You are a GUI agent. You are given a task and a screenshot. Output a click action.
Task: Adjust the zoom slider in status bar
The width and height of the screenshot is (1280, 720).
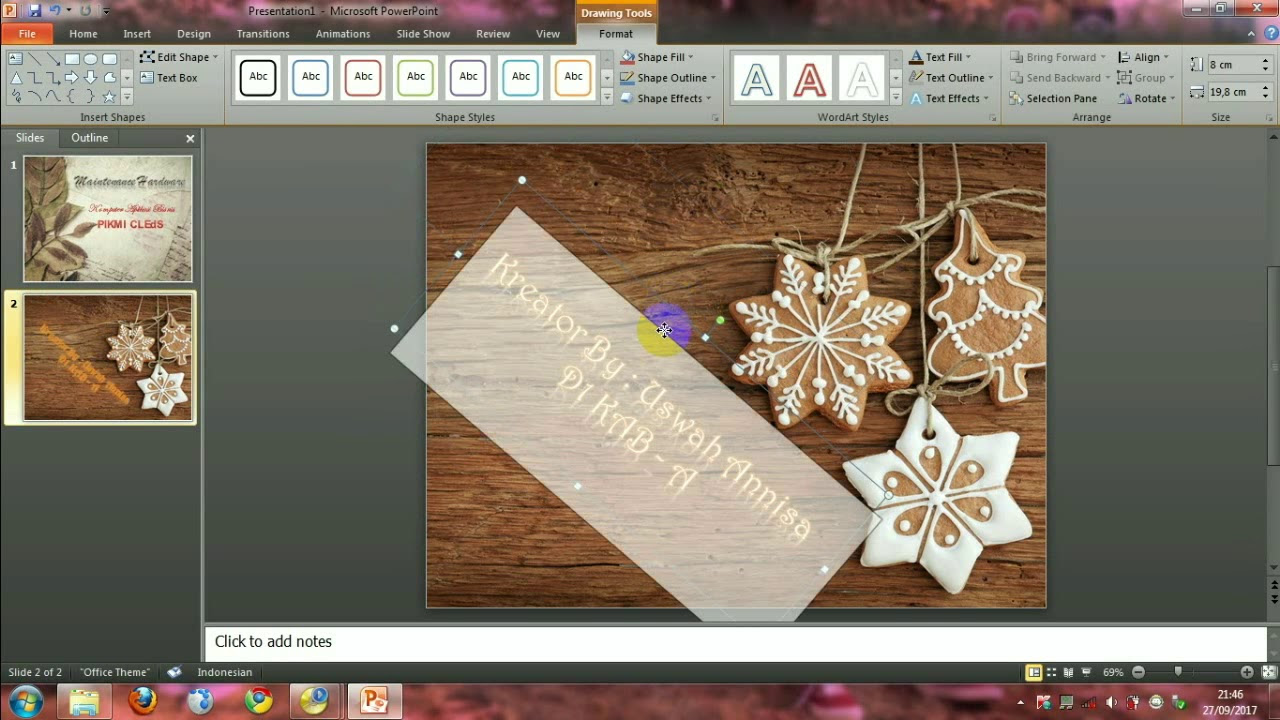1178,672
